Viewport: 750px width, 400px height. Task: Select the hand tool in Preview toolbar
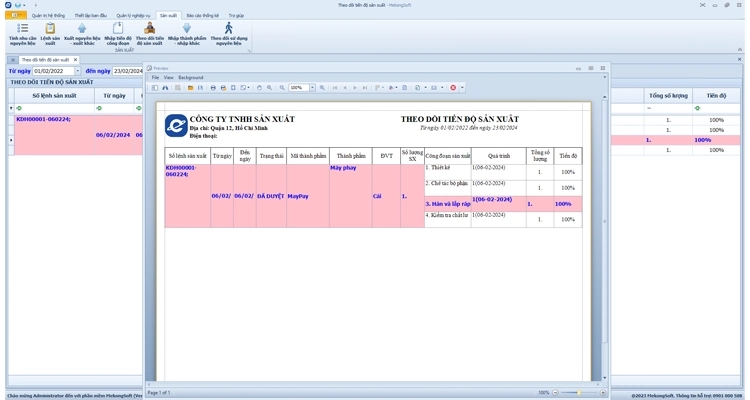tap(258, 88)
